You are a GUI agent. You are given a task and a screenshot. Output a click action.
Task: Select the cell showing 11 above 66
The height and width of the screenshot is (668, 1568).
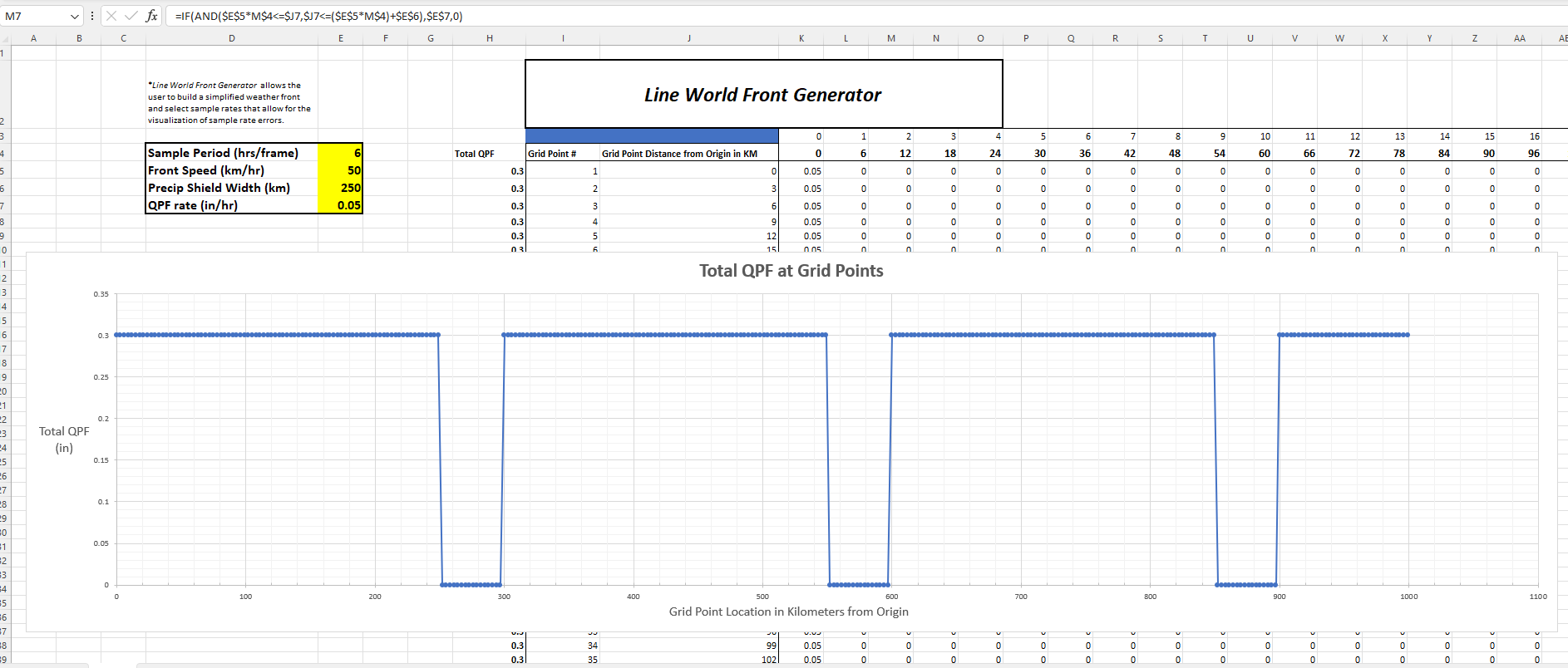click(x=1295, y=136)
